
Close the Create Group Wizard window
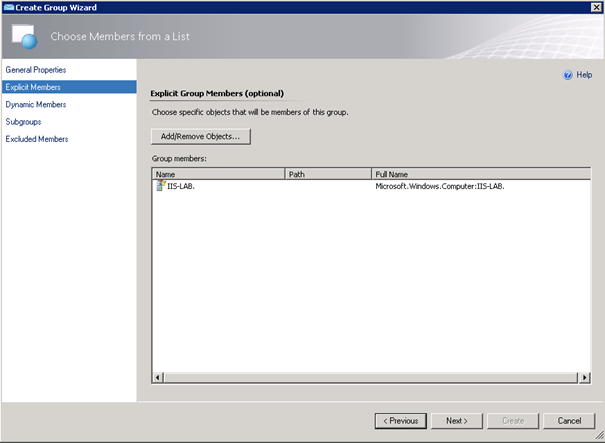click(x=595, y=7)
